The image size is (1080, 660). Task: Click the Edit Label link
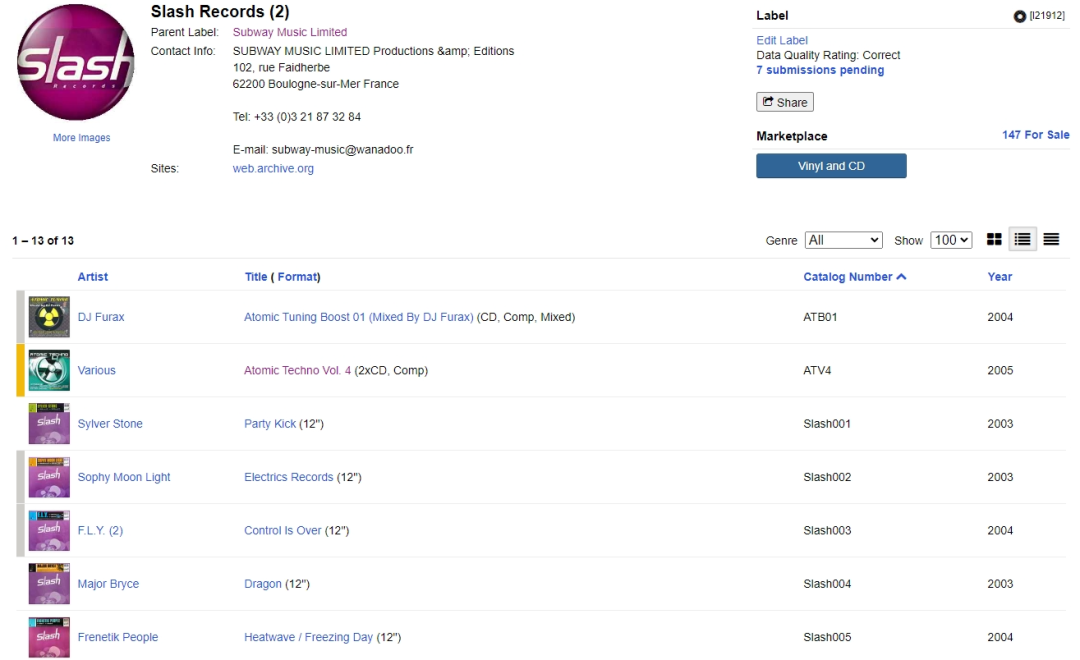coord(782,40)
